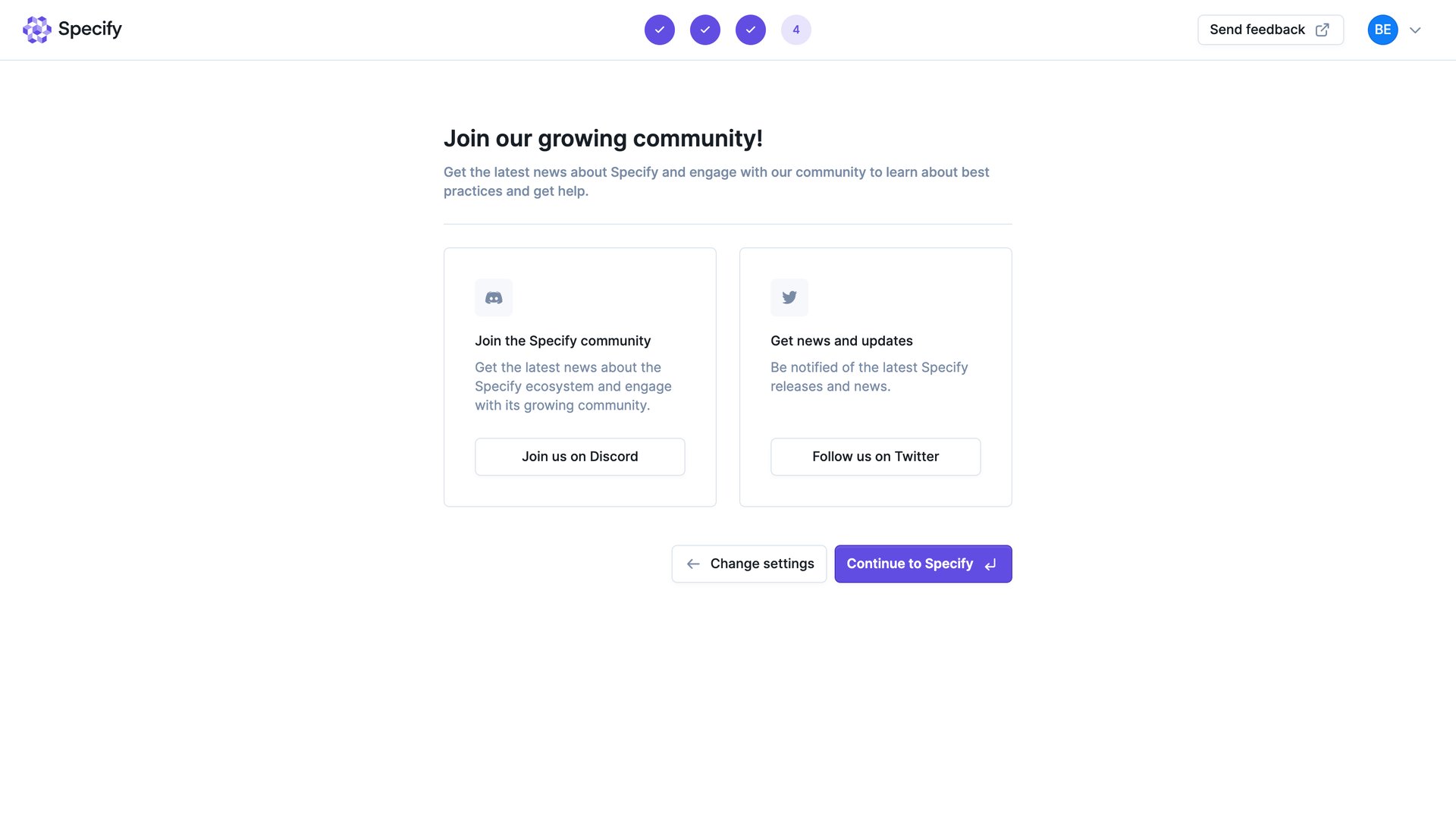1456x817 pixels.
Task: Click Join us on Discord
Action: (x=579, y=456)
